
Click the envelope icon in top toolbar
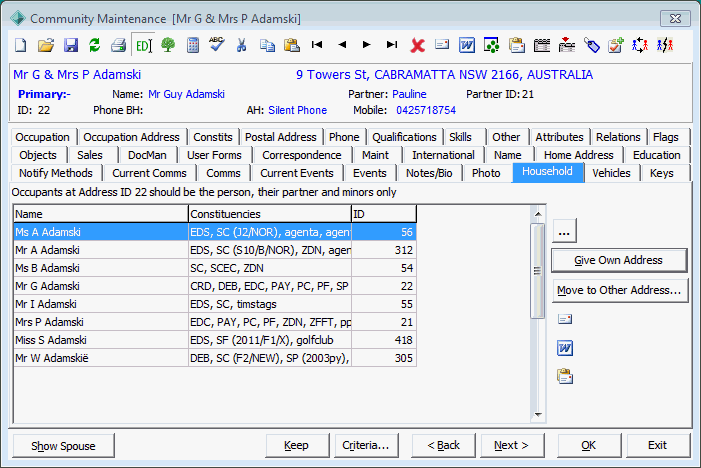point(442,44)
